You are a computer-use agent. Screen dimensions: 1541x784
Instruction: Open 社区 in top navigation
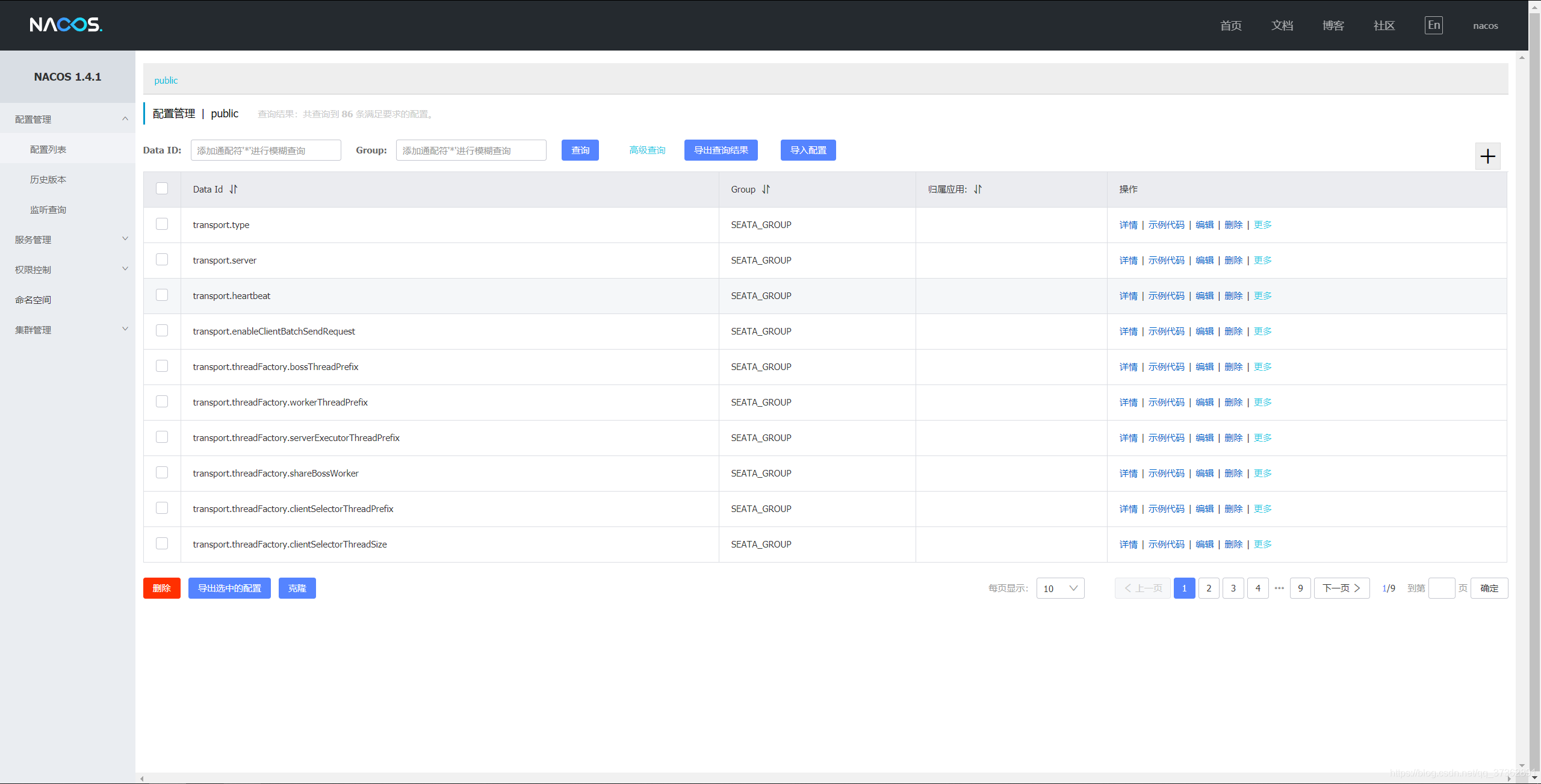coord(1384,26)
